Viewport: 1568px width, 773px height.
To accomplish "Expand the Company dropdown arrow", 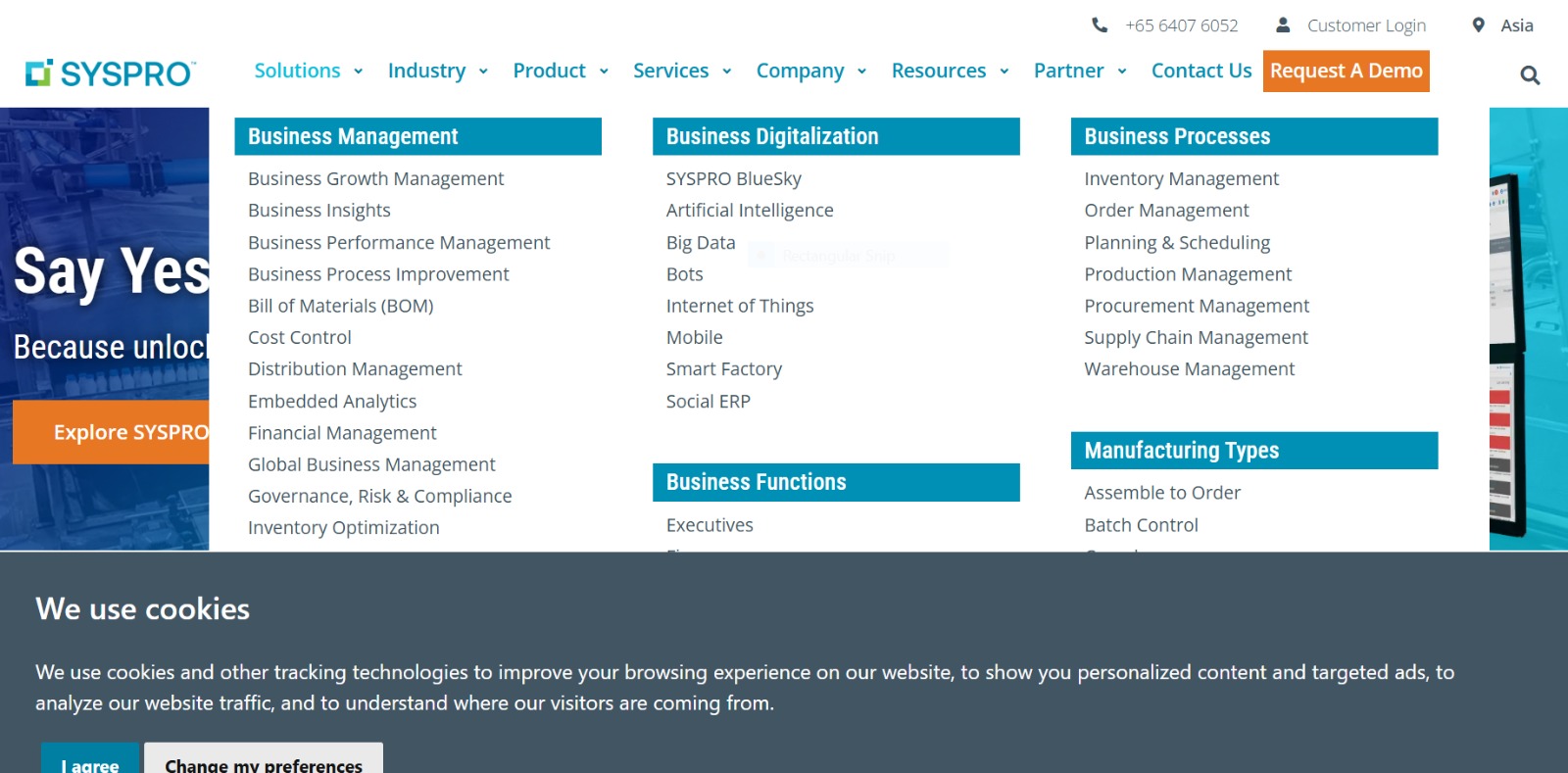I will click(862, 72).
